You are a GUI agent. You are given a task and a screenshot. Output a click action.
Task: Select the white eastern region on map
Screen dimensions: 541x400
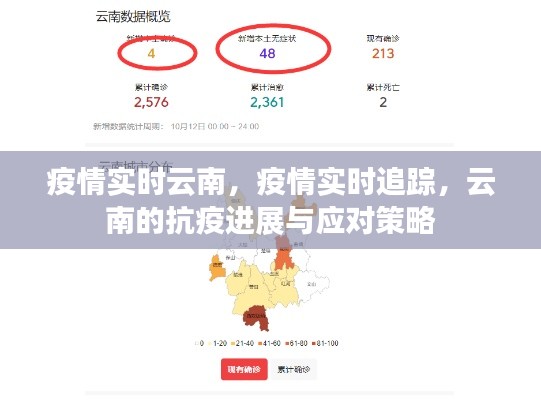(x=312, y=285)
